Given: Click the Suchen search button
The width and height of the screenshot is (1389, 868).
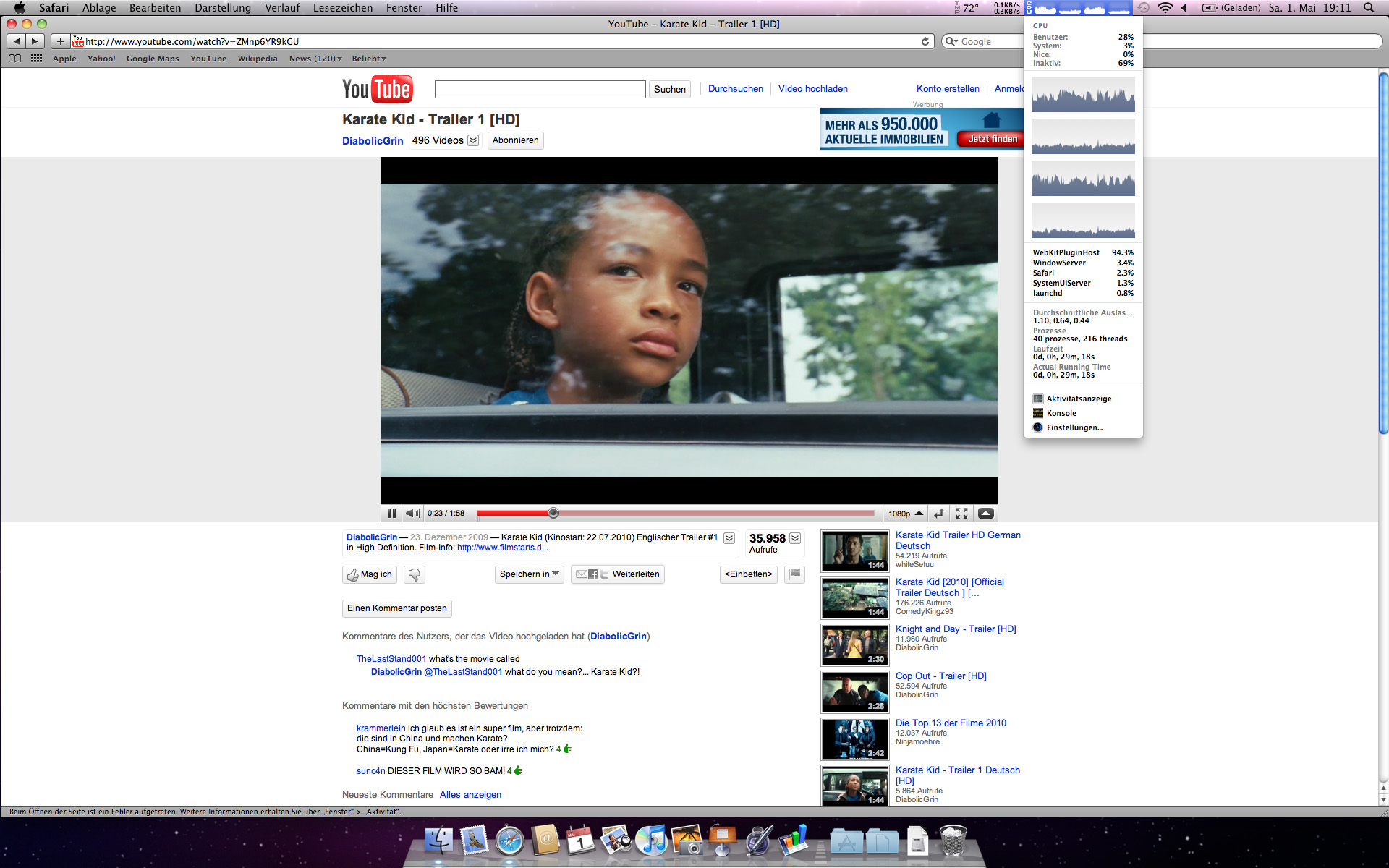Looking at the screenshot, I should tap(669, 89).
